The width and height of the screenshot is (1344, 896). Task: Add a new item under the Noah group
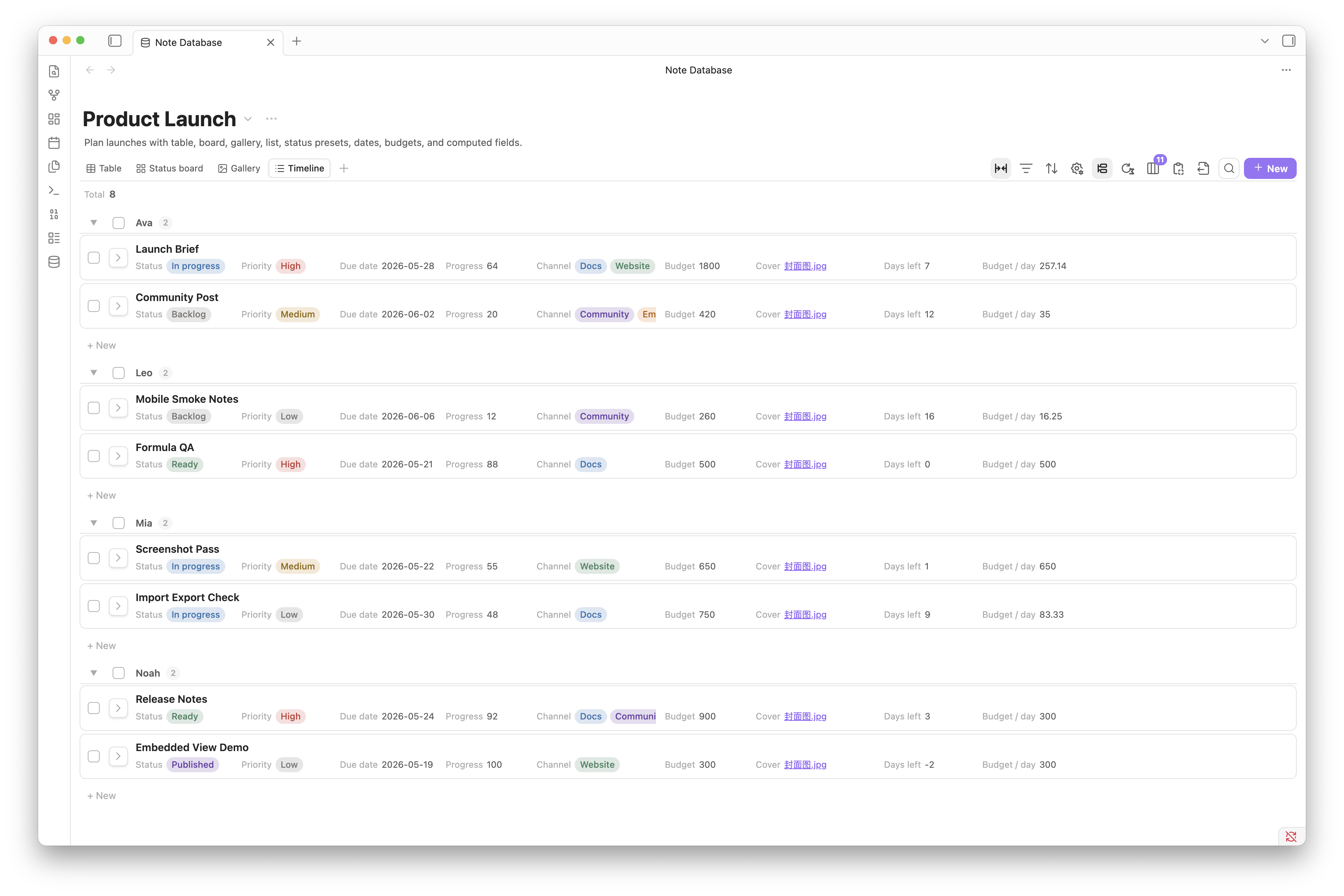(x=101, y=795)
